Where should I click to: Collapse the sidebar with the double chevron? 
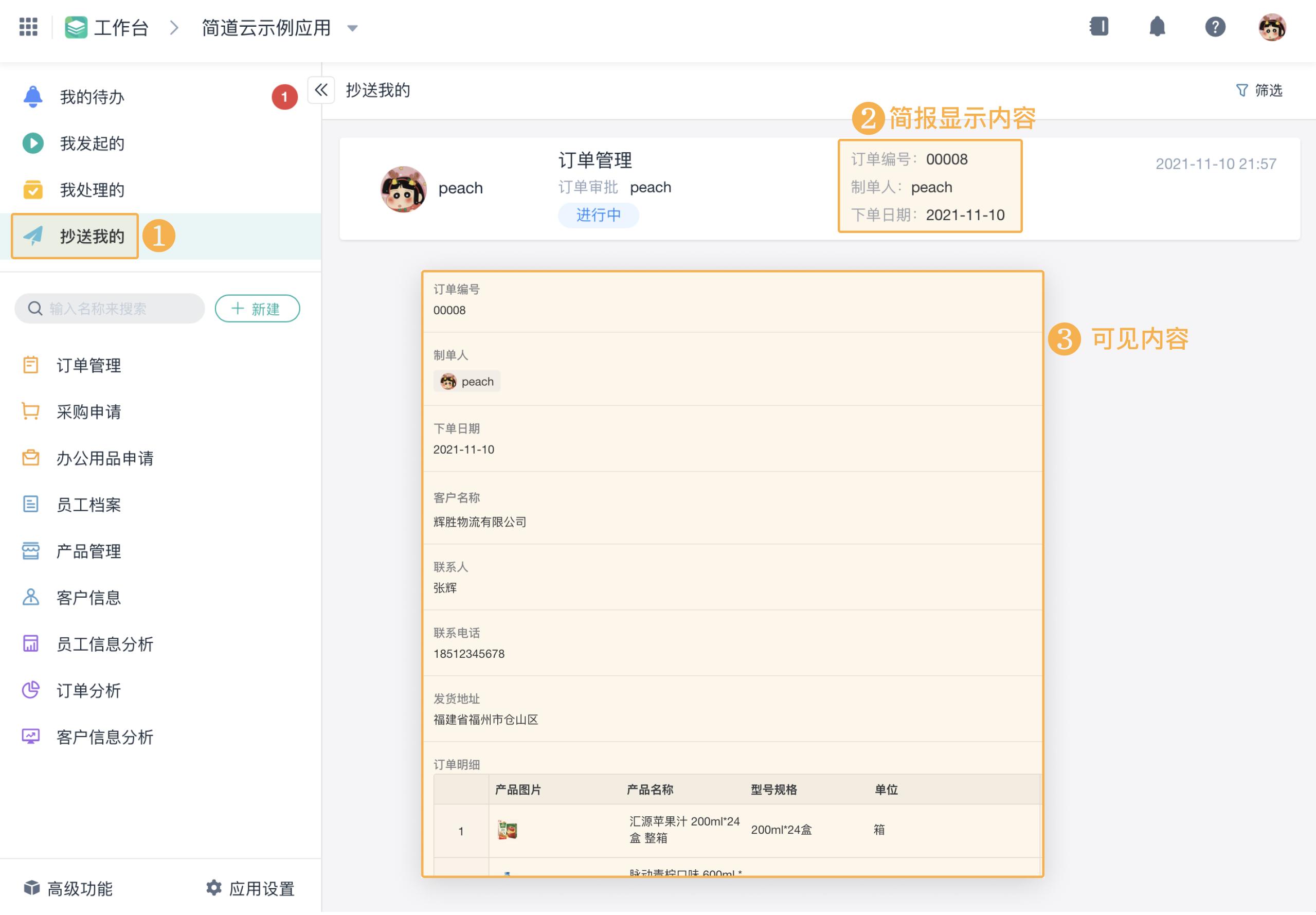(x=321, y=90)
